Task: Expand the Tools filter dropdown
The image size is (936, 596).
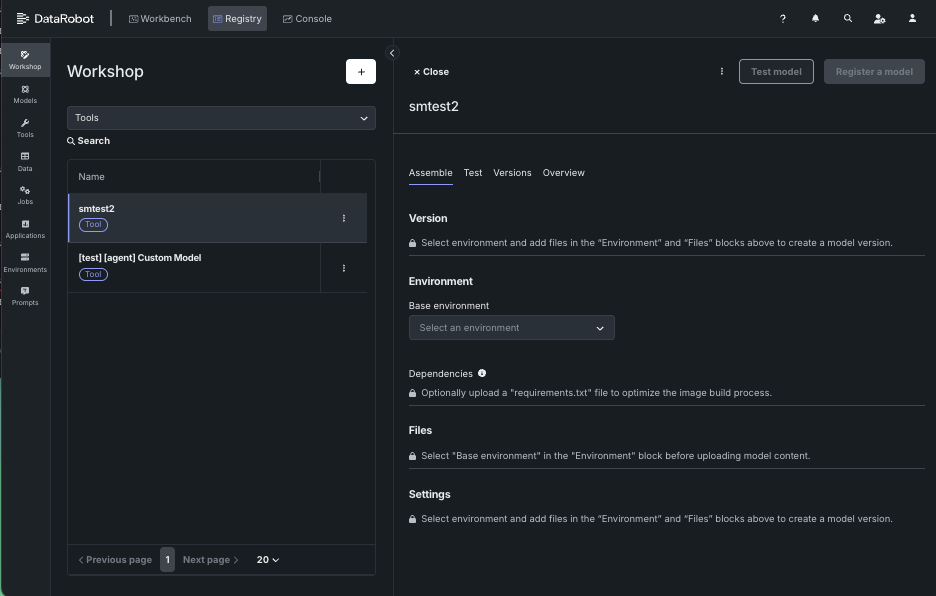Action: (221, 118)
